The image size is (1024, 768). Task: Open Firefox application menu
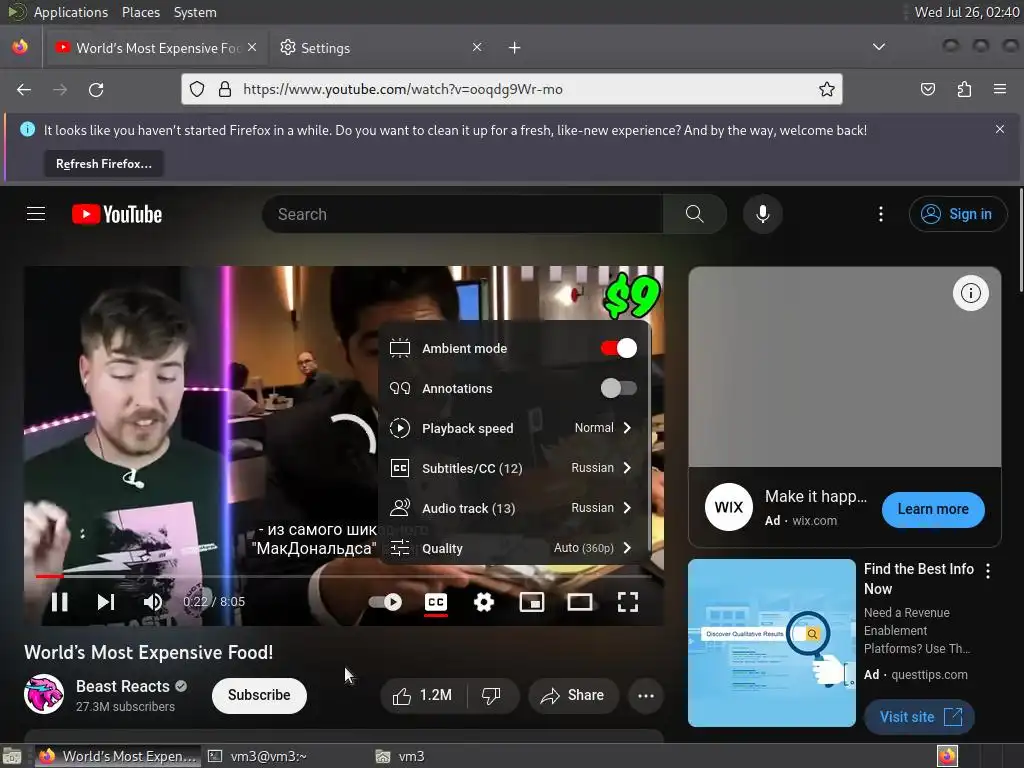tap(1000, 89)
